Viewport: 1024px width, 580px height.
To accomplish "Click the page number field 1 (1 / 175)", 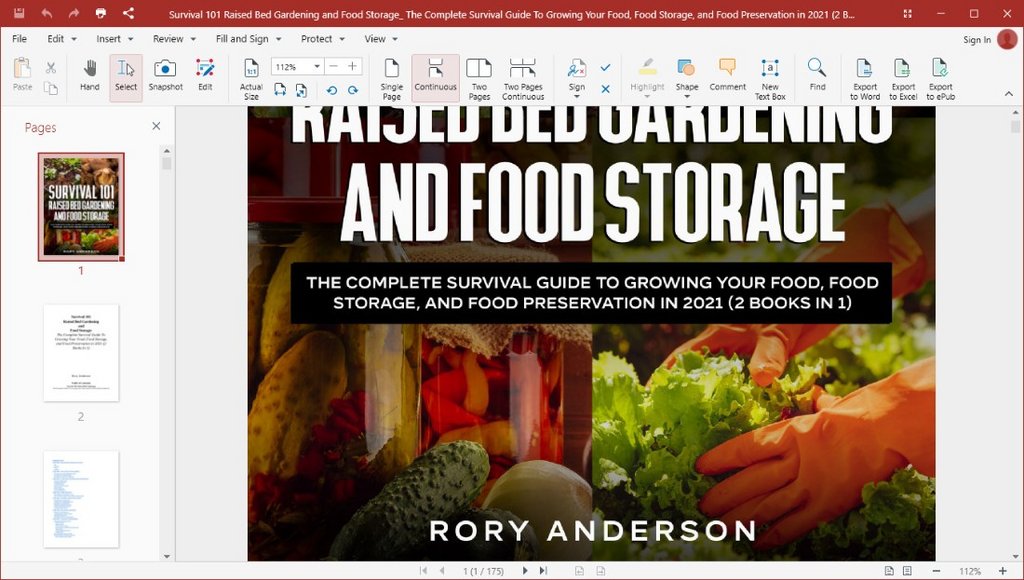I will pyautogui.click(x=483, y=572).
